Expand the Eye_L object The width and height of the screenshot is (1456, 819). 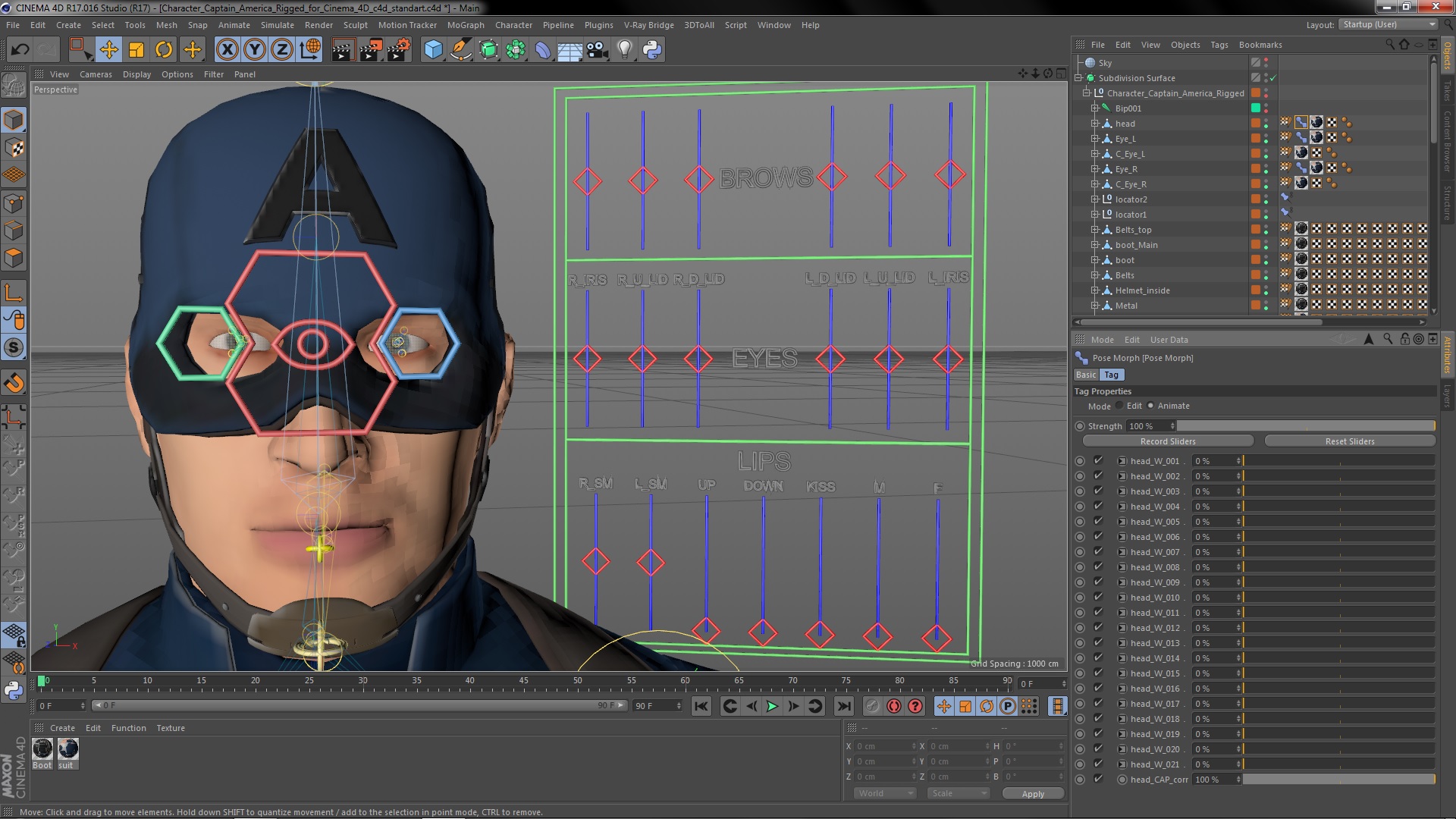point(1095,139)
